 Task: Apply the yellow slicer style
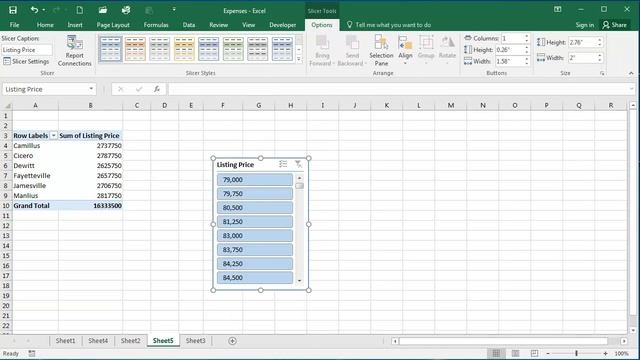click(184, 49)
